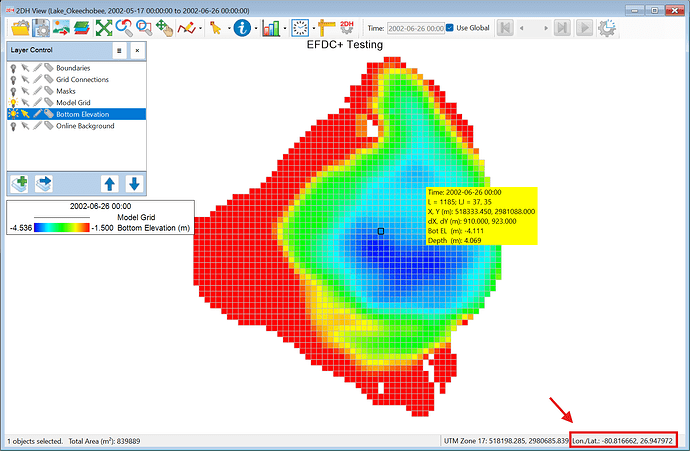Select the ruler measure tool
The height and width of the screenshot is (451, 690).
pos(327,28)
